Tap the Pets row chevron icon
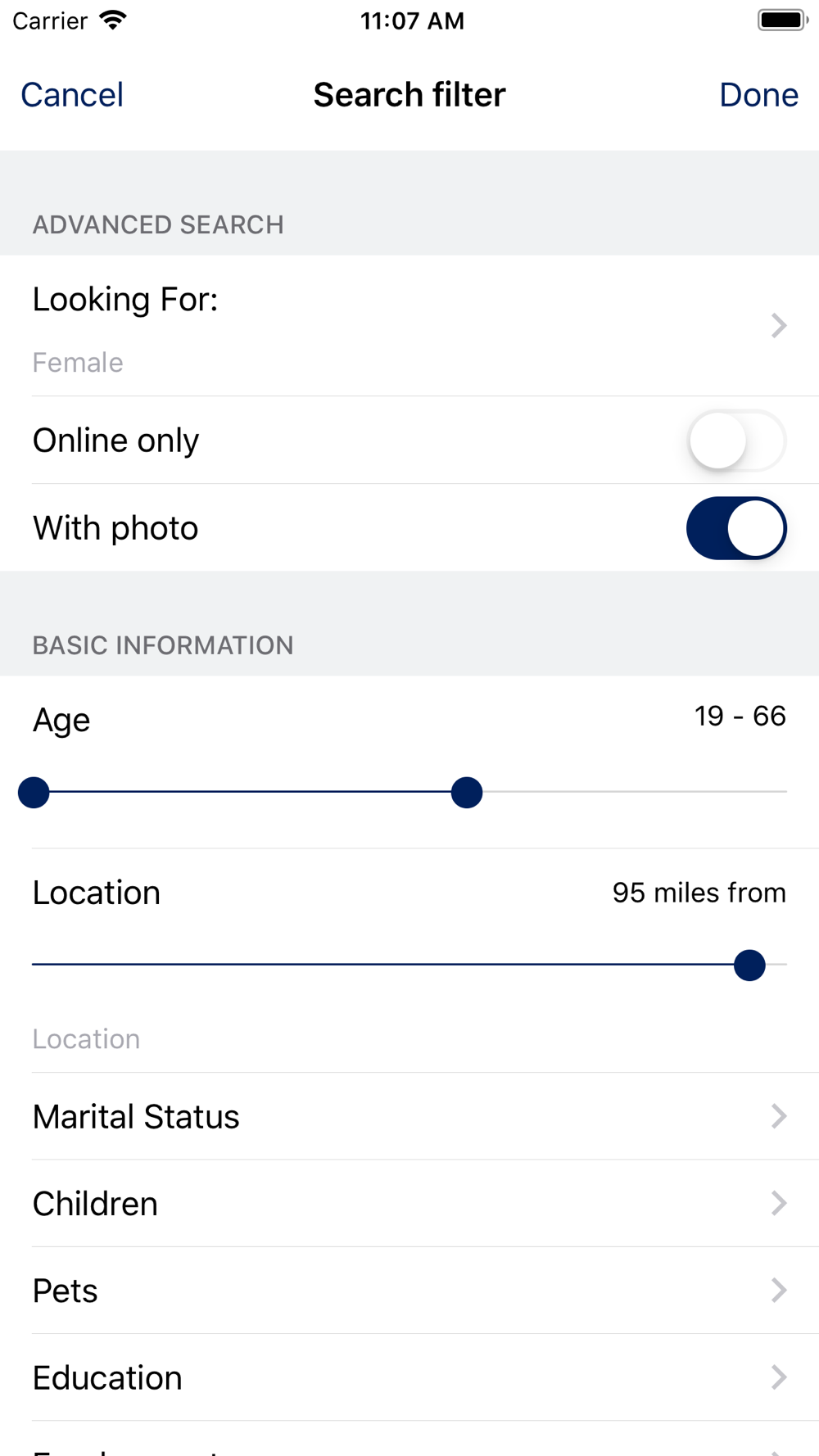819x1456 pixels. click(x=779, y=1291)
